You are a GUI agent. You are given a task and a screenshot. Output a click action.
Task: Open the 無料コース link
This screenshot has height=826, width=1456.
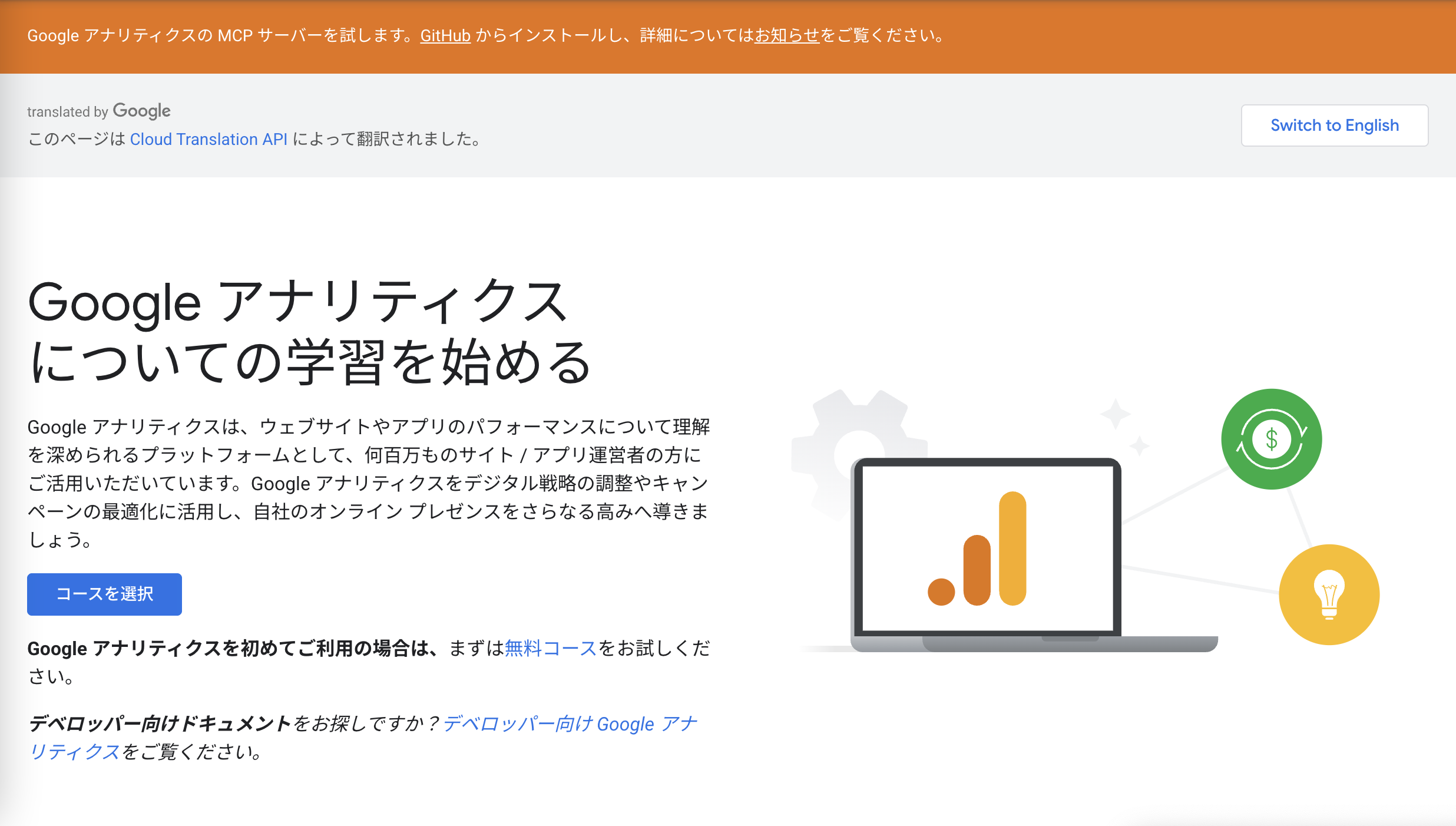pyautogui.click(x=551, y=648)
